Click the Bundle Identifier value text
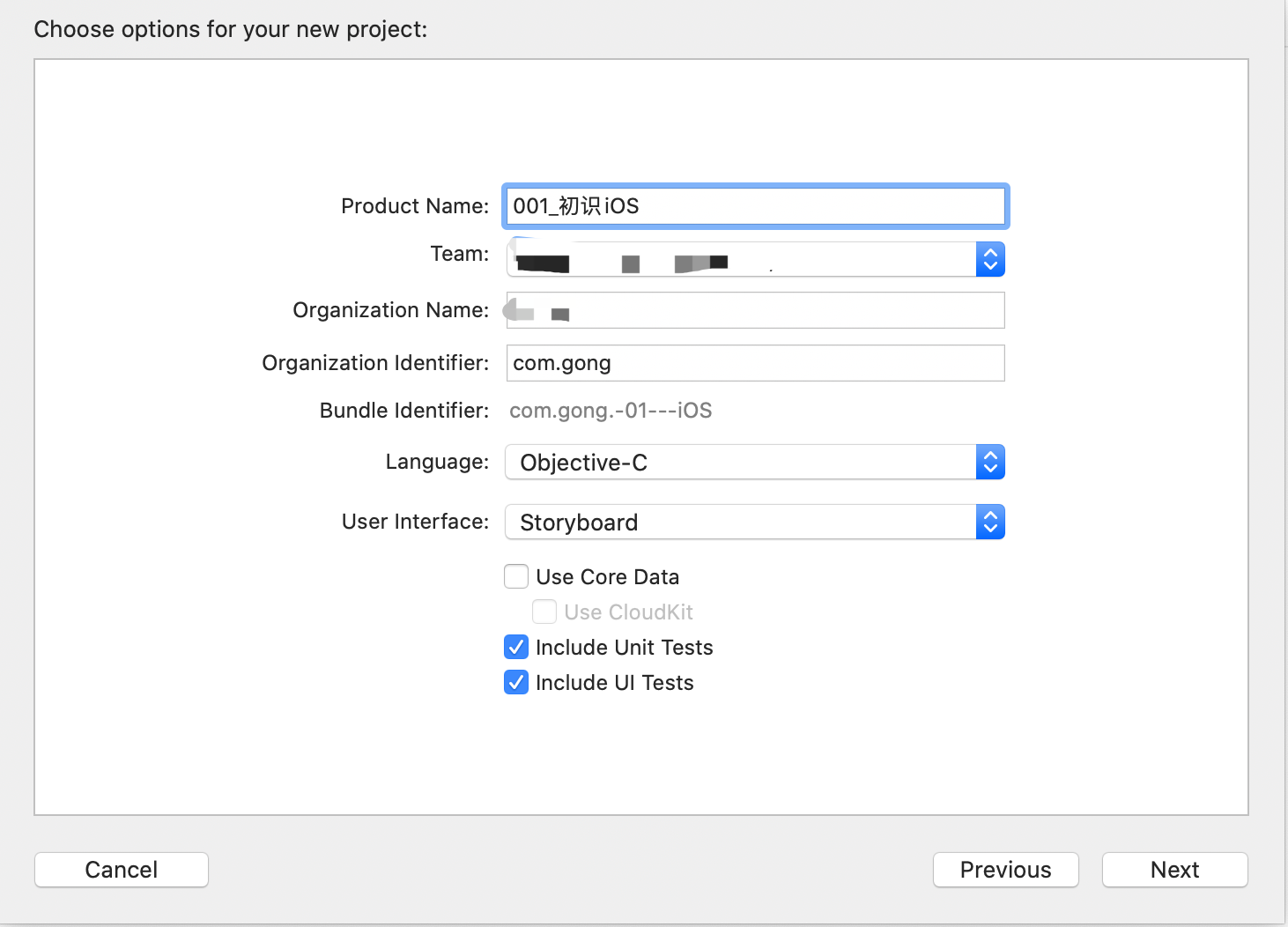 [x=611, y=411]
